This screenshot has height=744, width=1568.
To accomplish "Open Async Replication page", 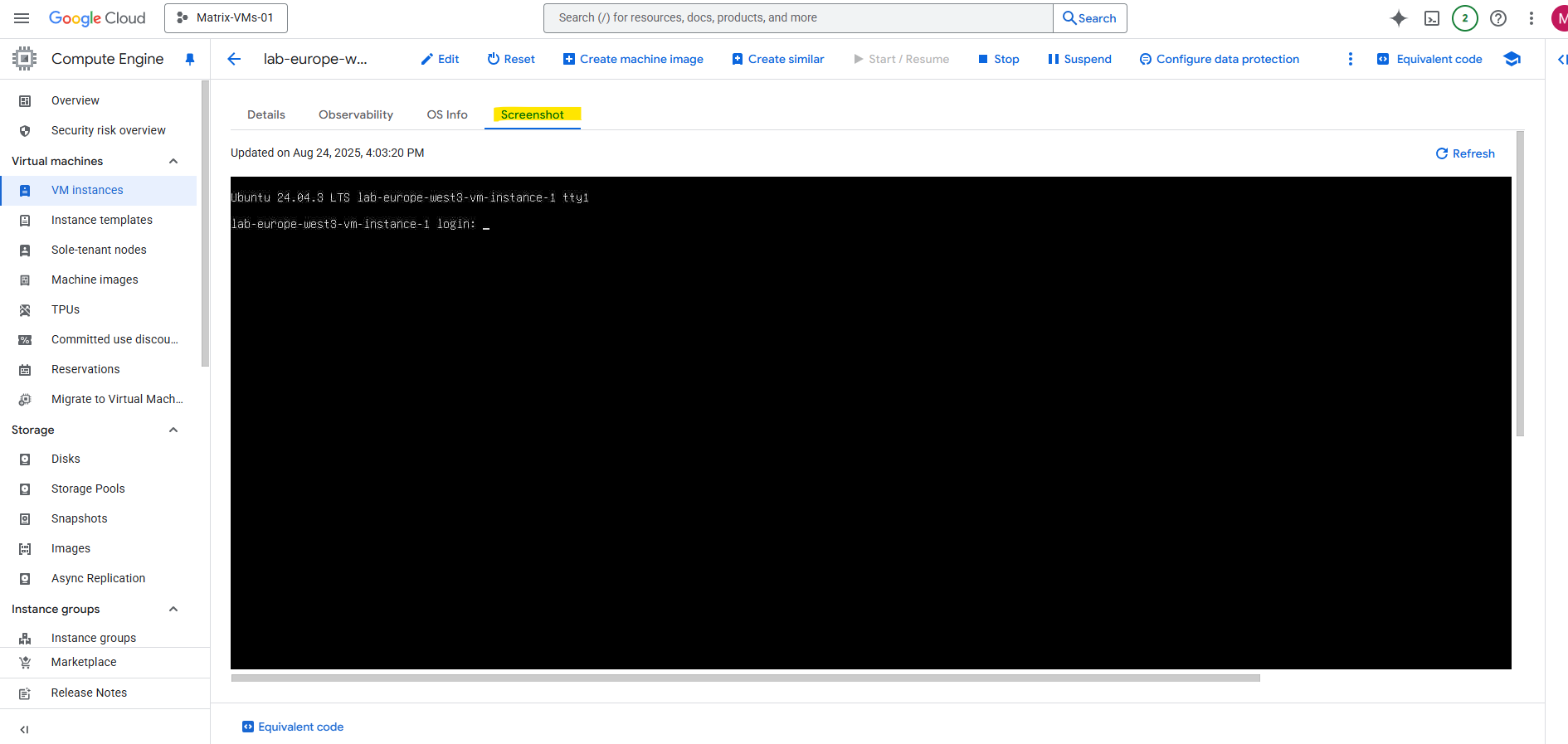I will click(x=99, y=578).
